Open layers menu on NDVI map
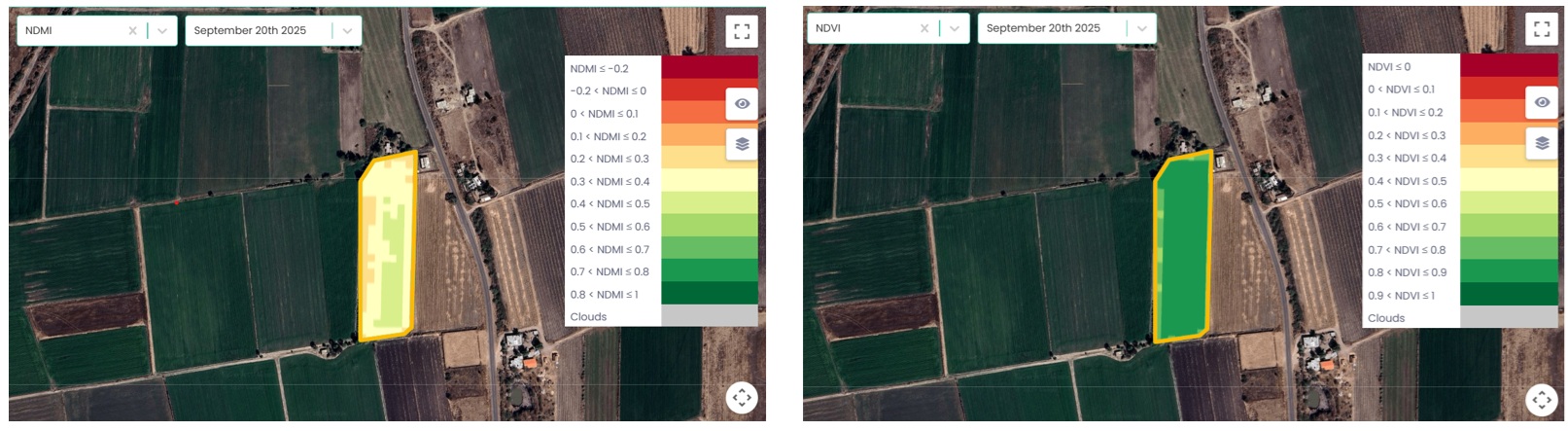 [1542, 143]
